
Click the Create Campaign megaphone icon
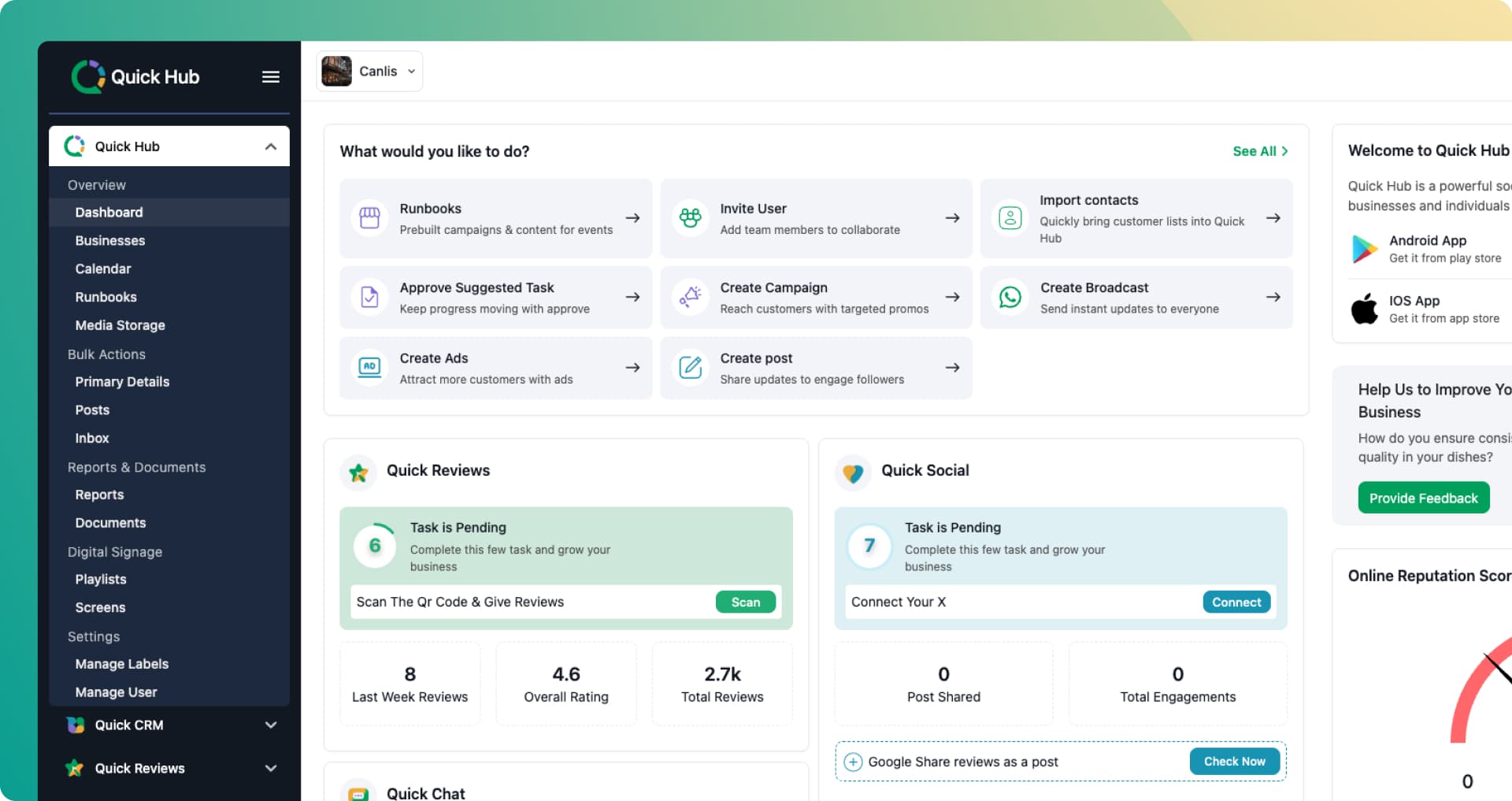click(690, 297)
